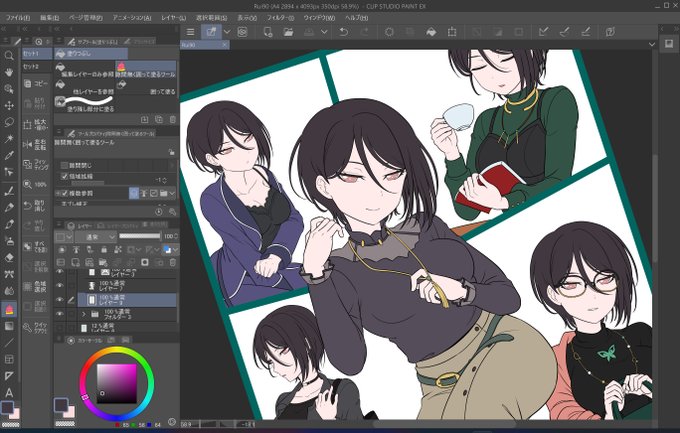The width and height of the screenshot is (680, 433).
Task: Select the active Fill bucket tool
Action: [x=9, y=309]
